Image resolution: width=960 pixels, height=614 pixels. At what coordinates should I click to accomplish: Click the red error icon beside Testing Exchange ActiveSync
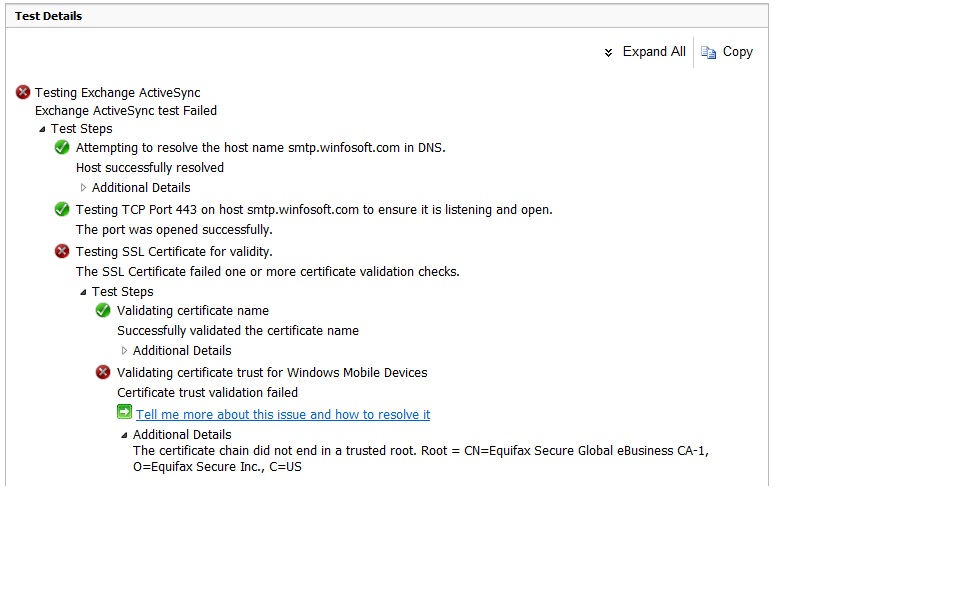click(23, 92)
